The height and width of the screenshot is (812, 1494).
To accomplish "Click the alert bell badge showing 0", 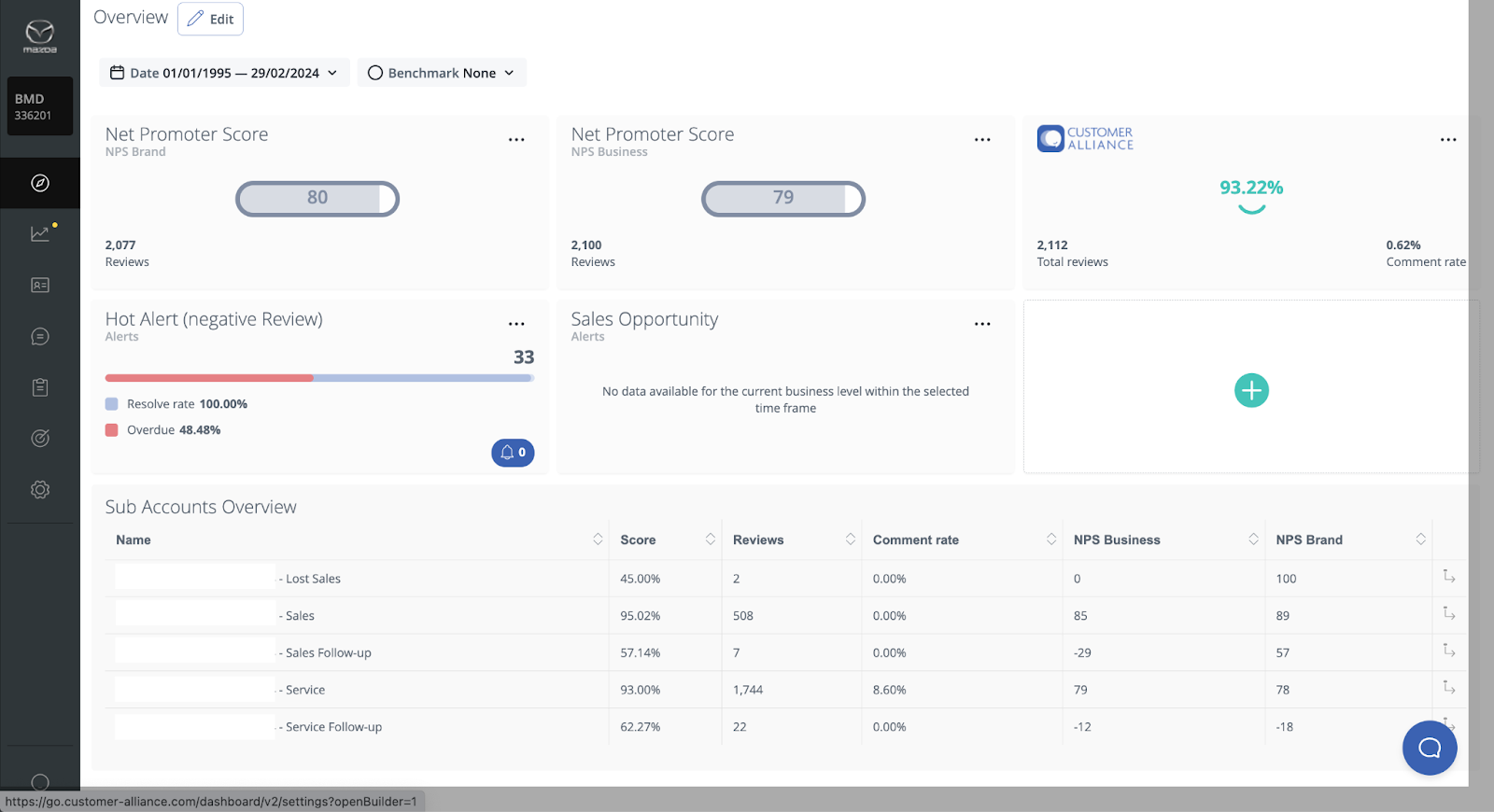I will click(x=513, y=453).
